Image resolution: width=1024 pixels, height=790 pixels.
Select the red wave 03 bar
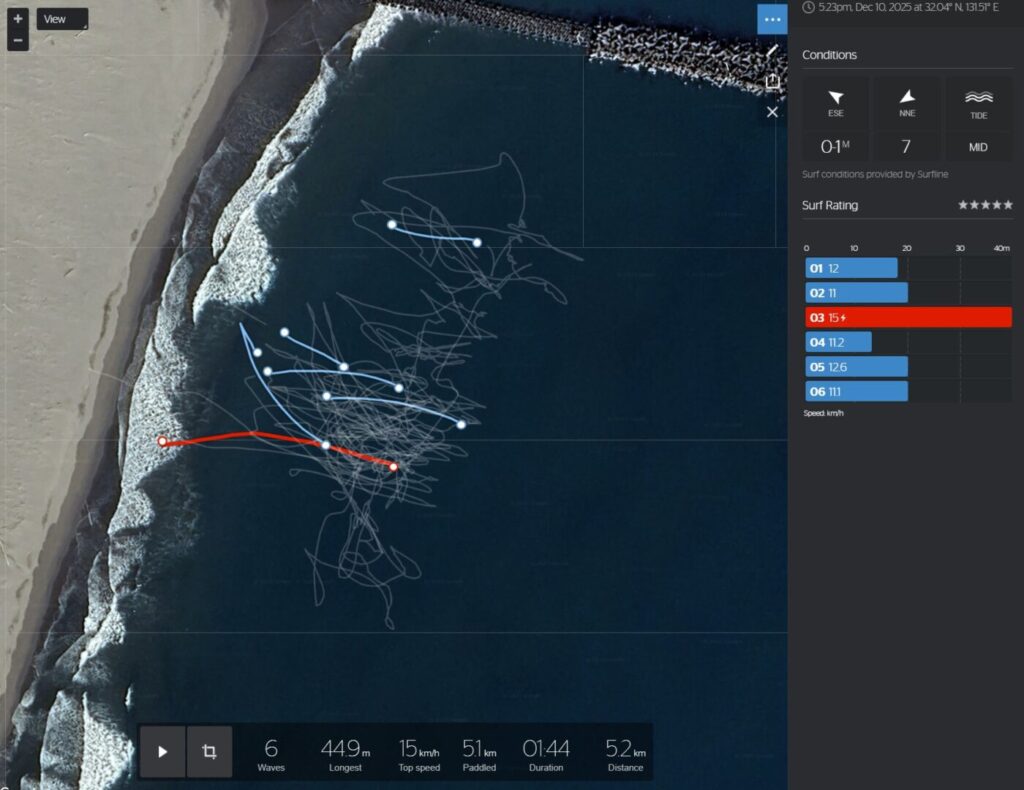[908, 317]
